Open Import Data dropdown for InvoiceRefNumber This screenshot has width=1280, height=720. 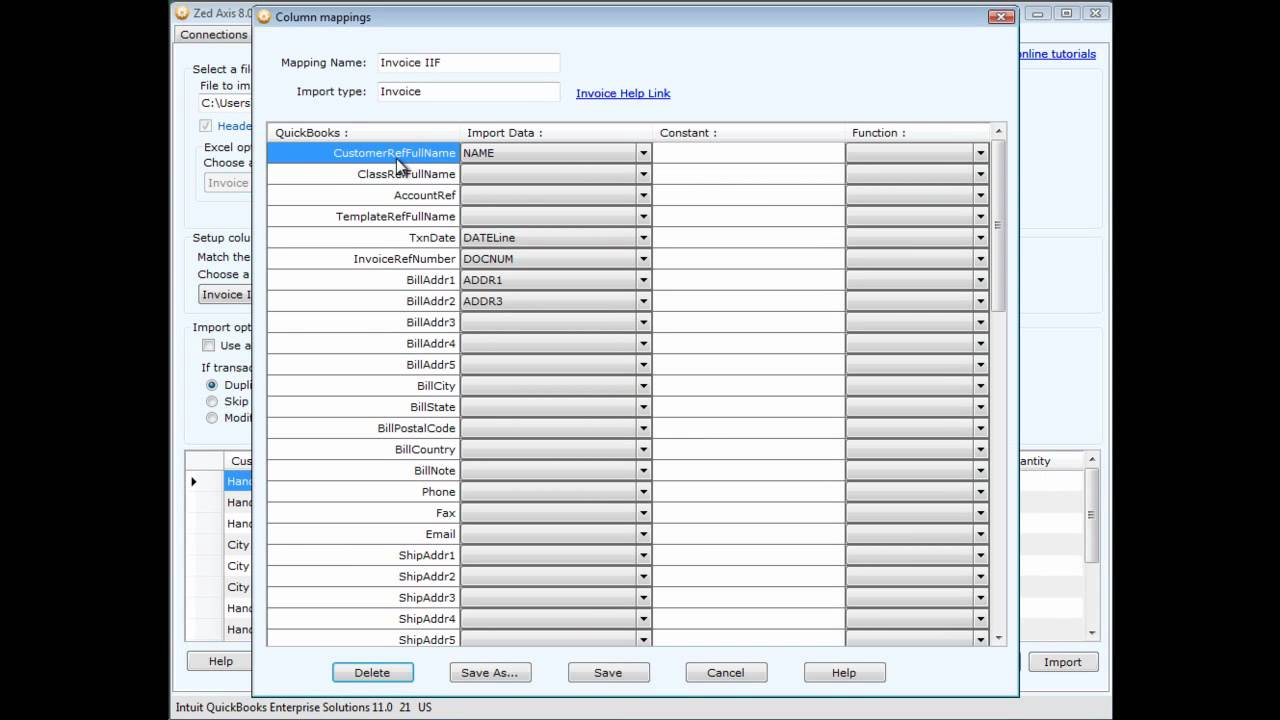pyautogui.click(x=644, y=259)
